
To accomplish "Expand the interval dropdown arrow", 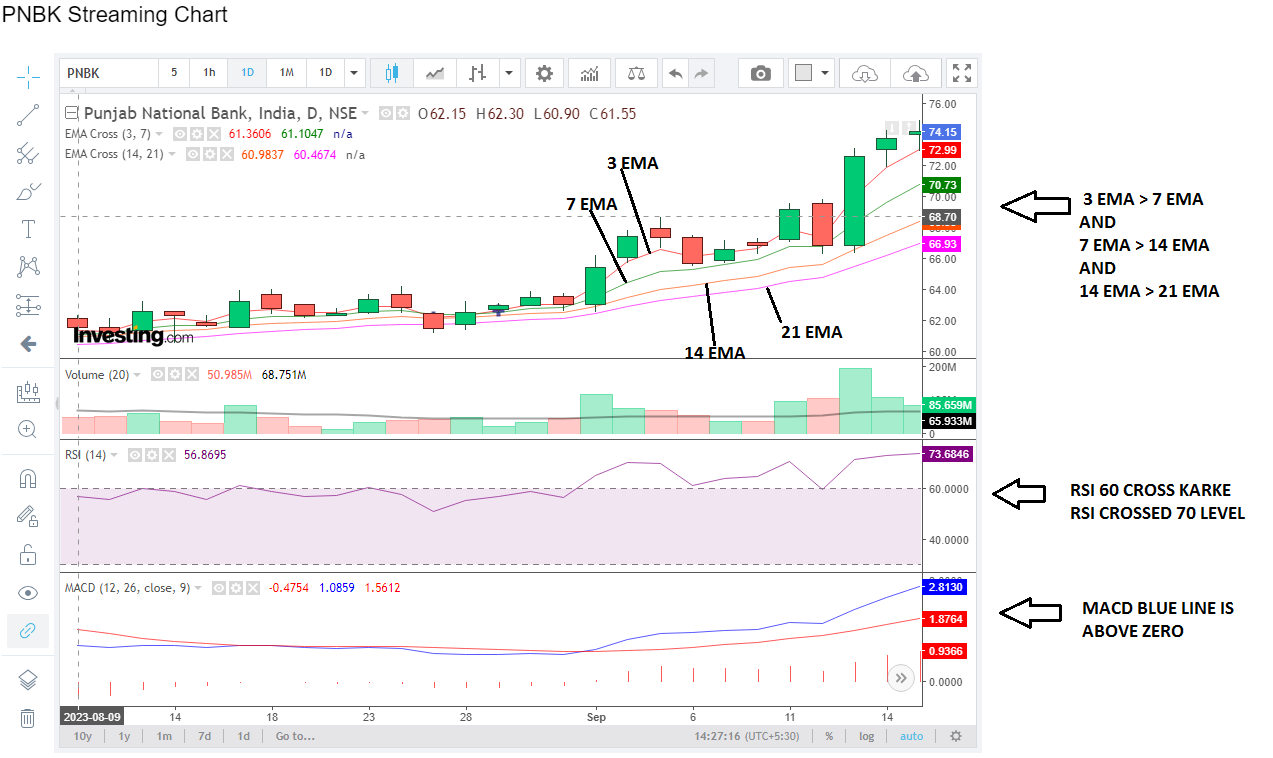I will [353, 73].
